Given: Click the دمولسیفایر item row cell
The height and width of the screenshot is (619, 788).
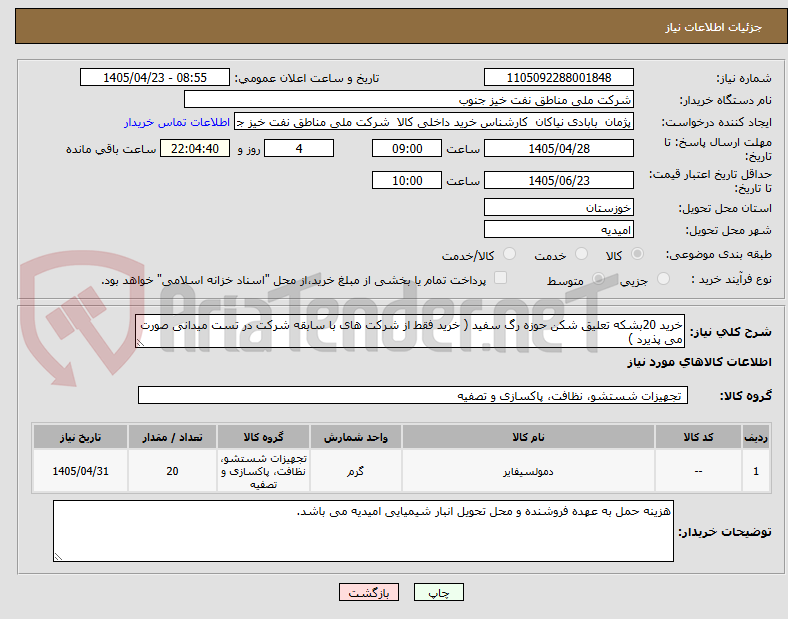Looking at the screenshot, I should click(x=528, y=471).
